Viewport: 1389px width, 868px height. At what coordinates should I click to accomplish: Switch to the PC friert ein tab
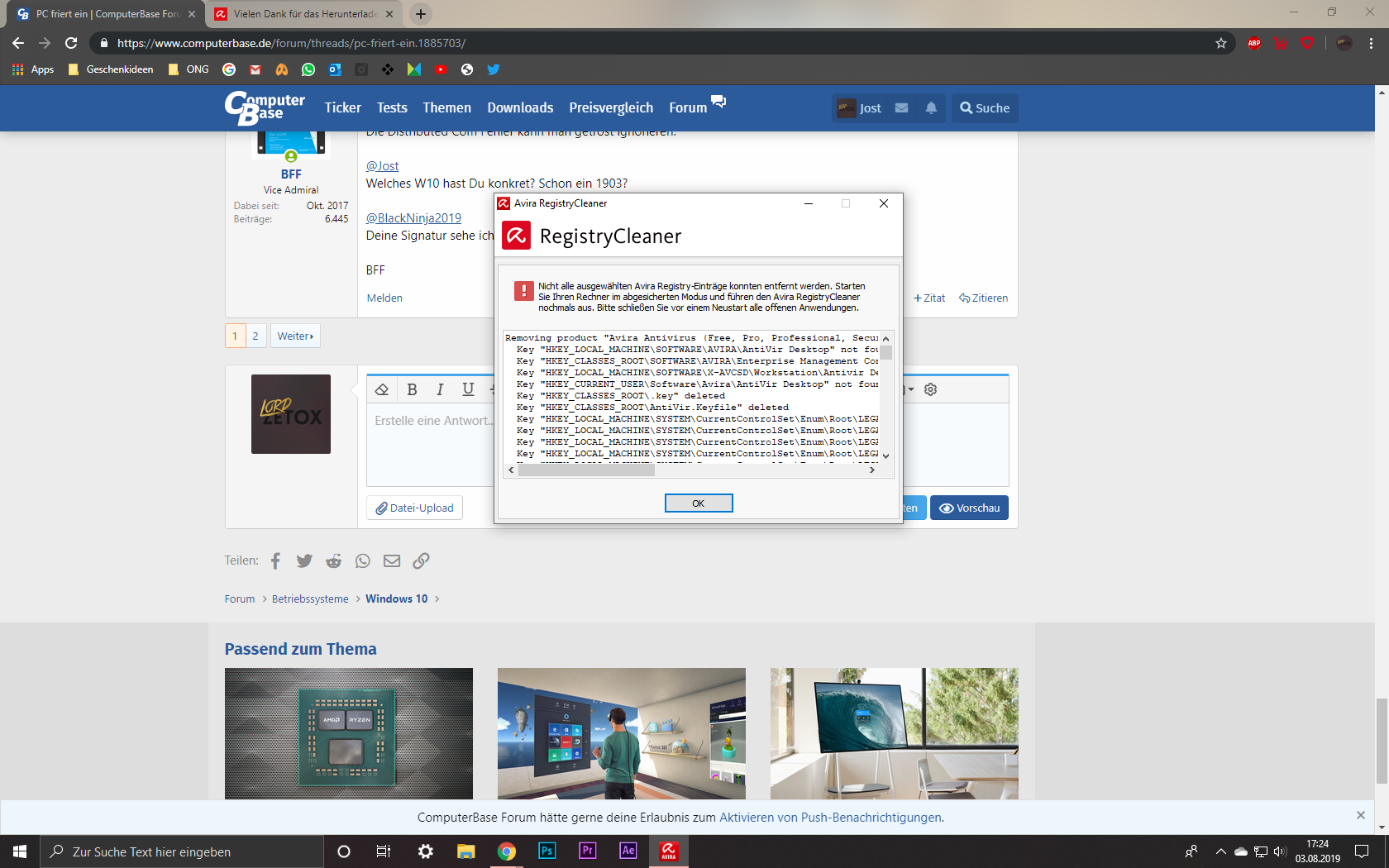[107, 14]
